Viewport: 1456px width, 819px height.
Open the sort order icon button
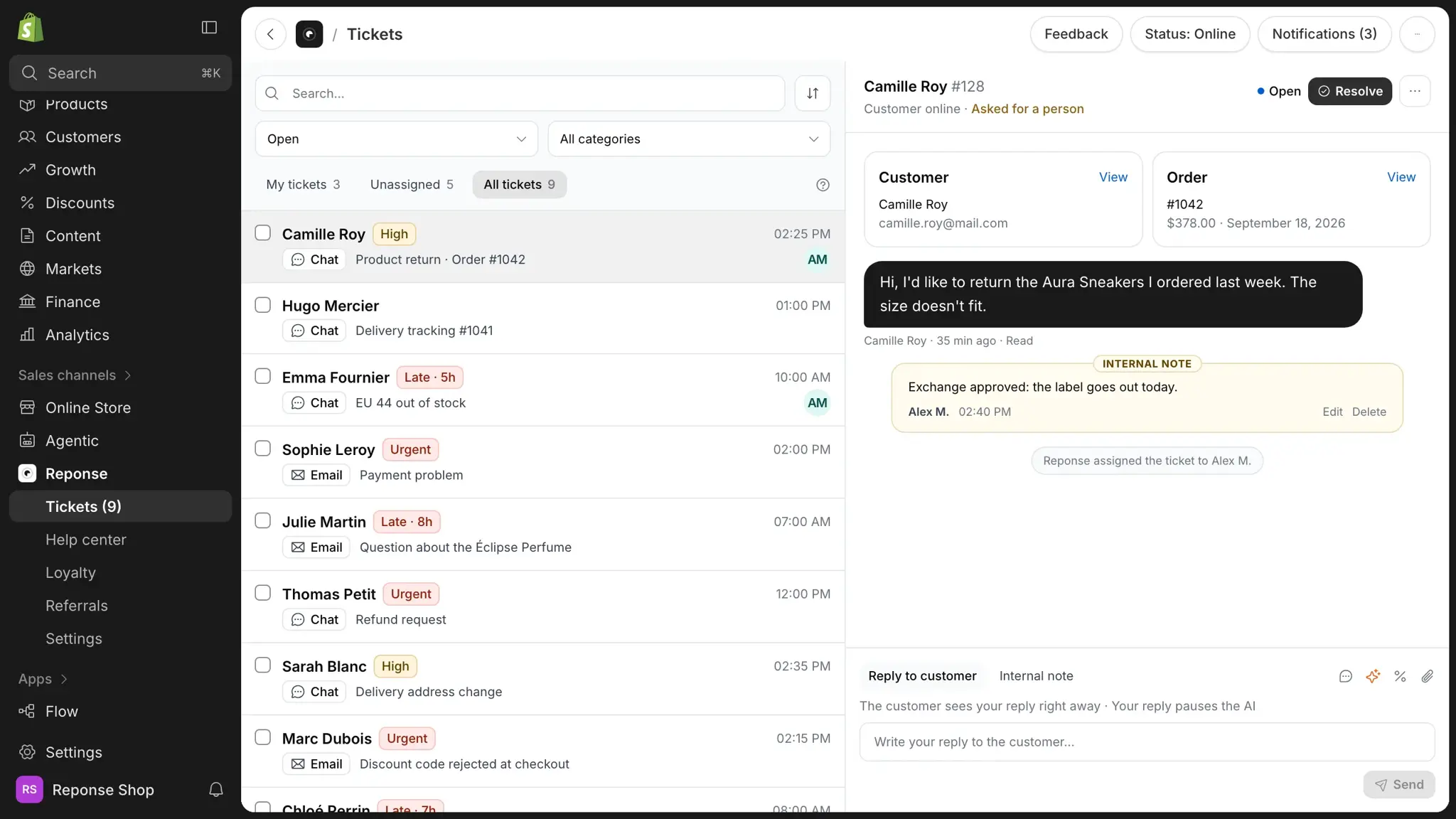coord(813,93)
